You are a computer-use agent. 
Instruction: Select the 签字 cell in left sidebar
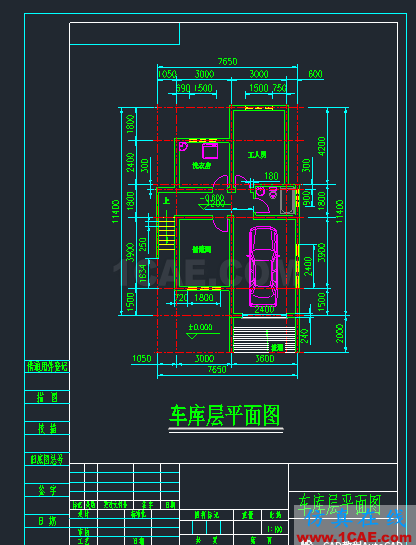coord(47,490)
